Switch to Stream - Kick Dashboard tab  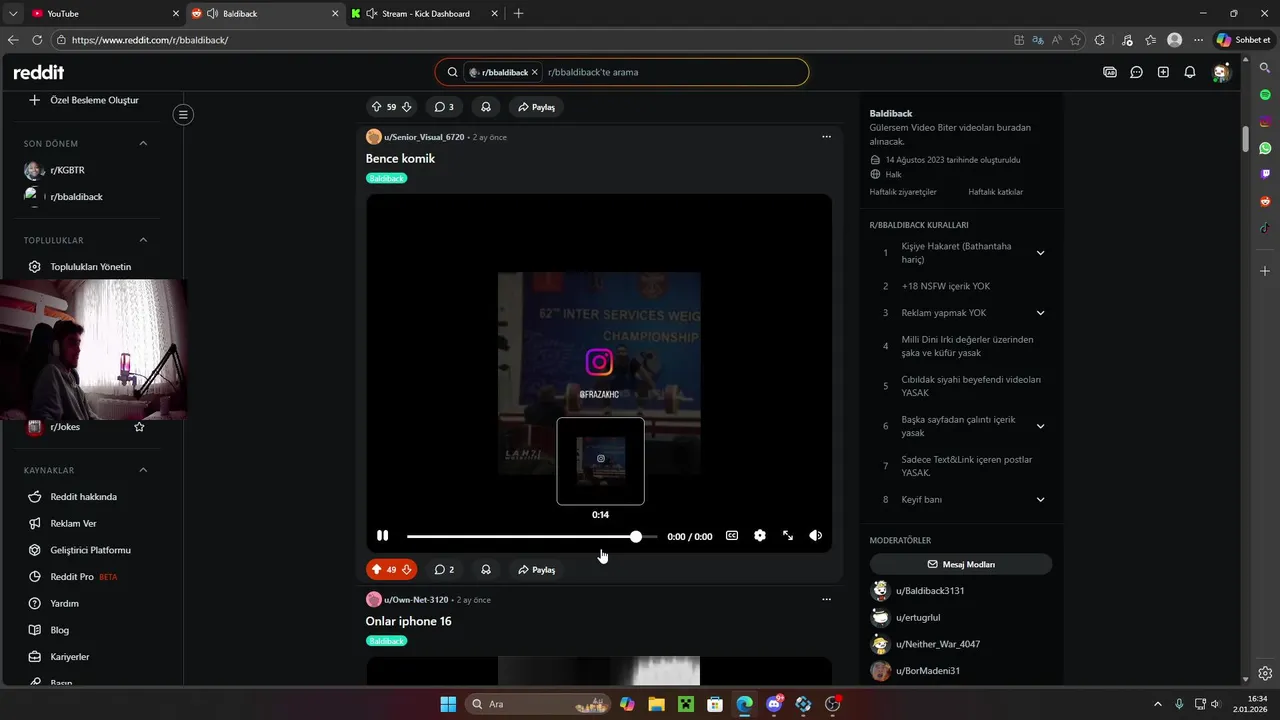click(425, 14)
